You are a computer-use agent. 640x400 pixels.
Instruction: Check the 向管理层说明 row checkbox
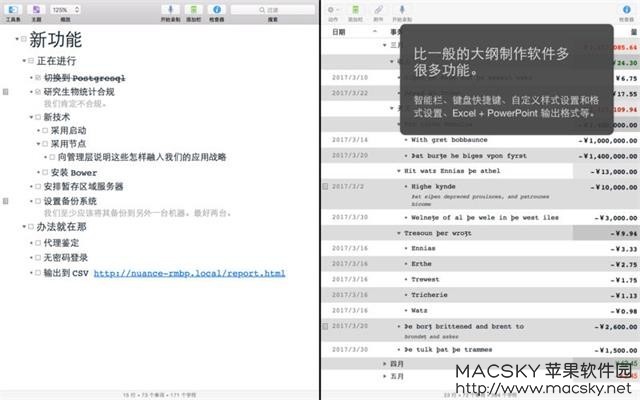tap(52, 157)
